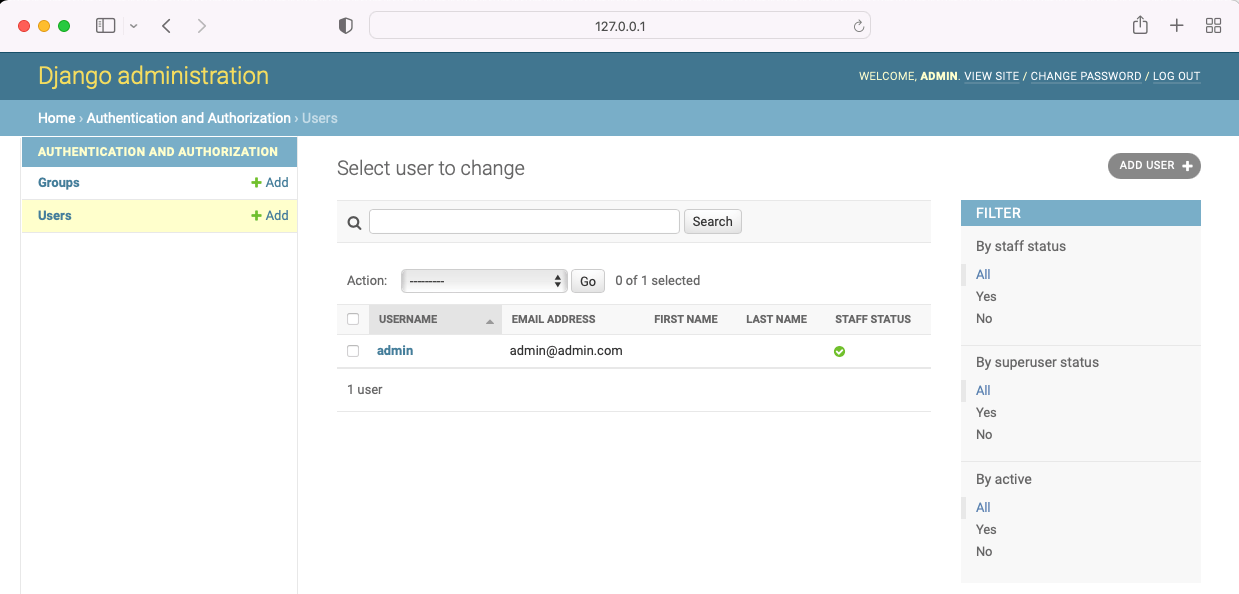This screenshot has width=1239, height=594.
Task: Open the privacy shield icon
Action: coord(346,26)
